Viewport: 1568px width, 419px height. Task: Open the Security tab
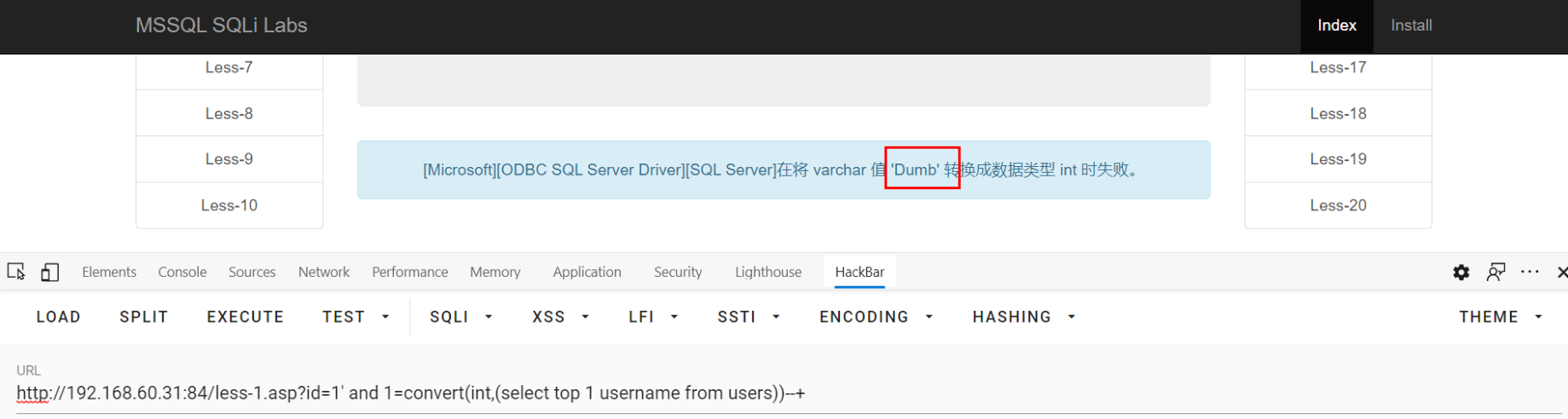tap(678, 272)
